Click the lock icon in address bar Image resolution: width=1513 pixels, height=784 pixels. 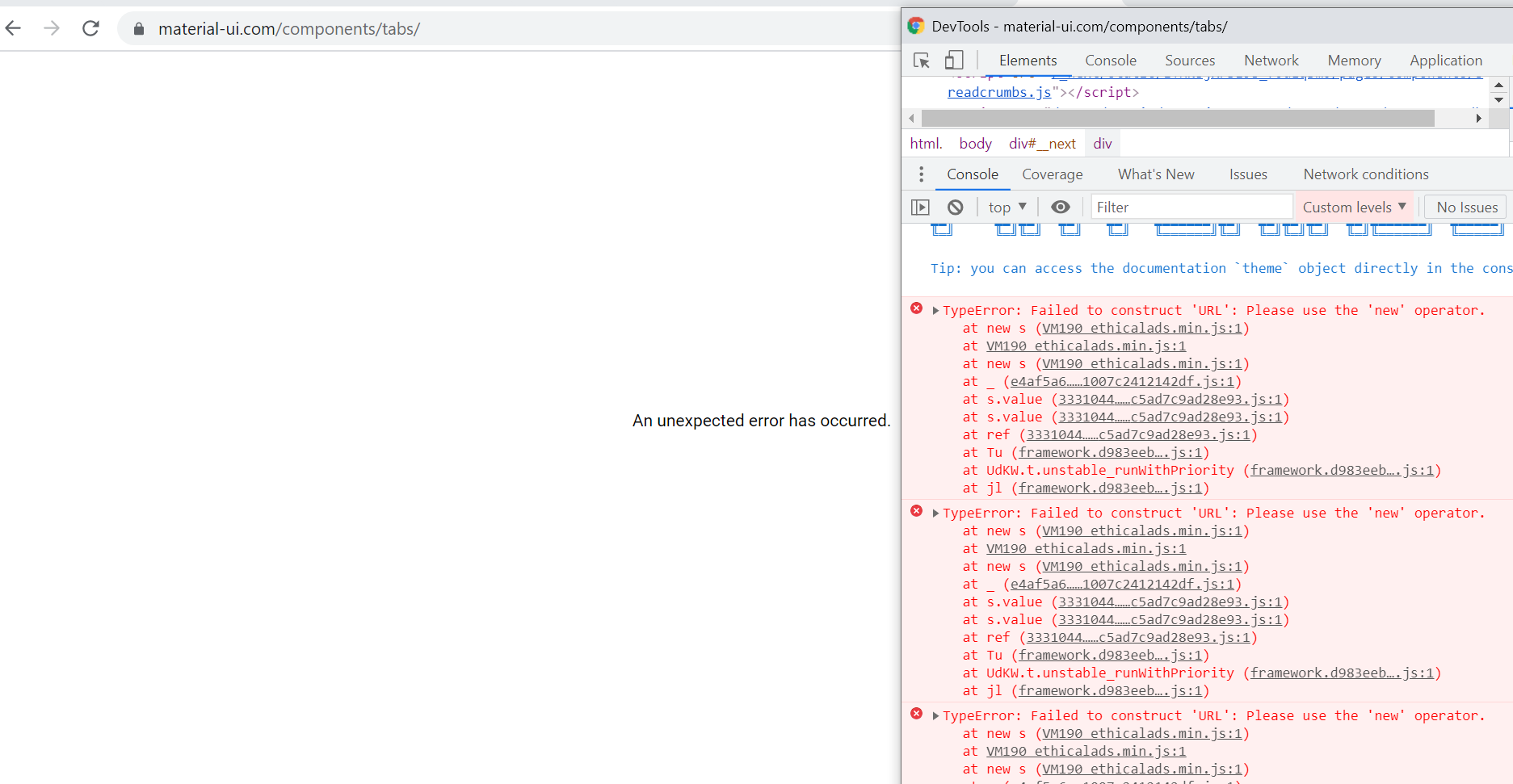pos(138,28)
